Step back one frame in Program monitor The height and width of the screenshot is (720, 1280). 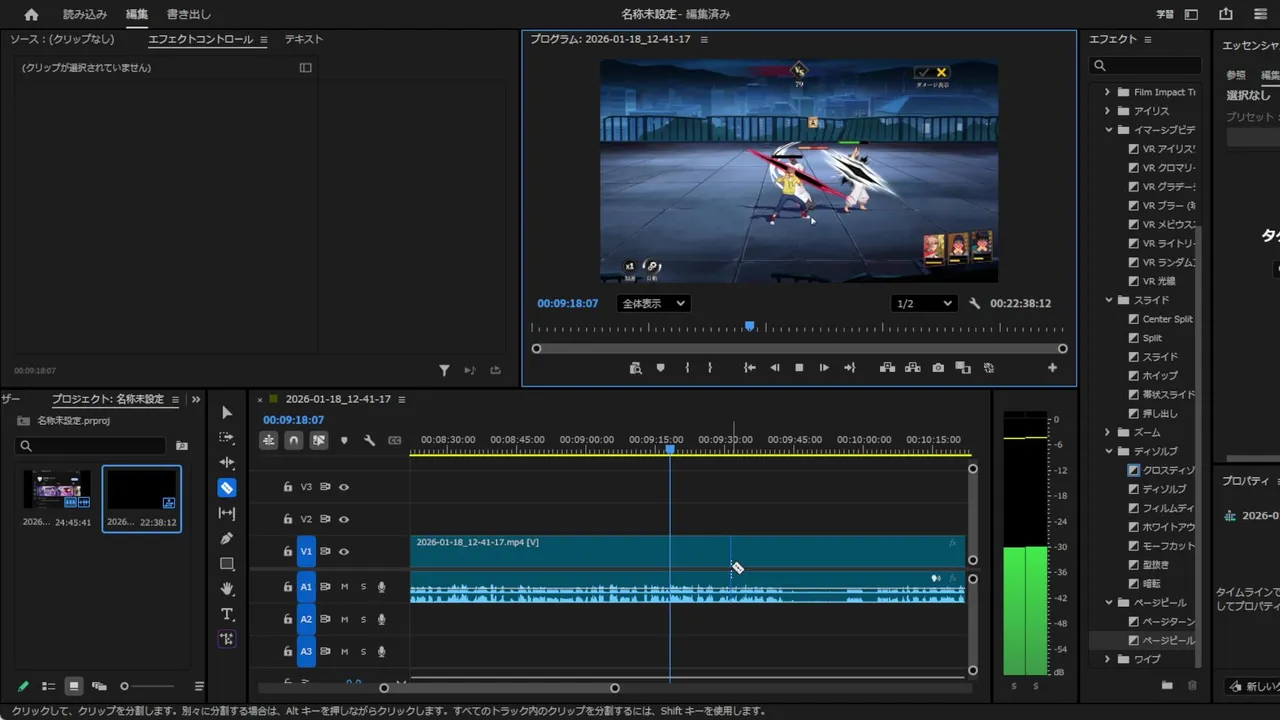click(774, 368)
